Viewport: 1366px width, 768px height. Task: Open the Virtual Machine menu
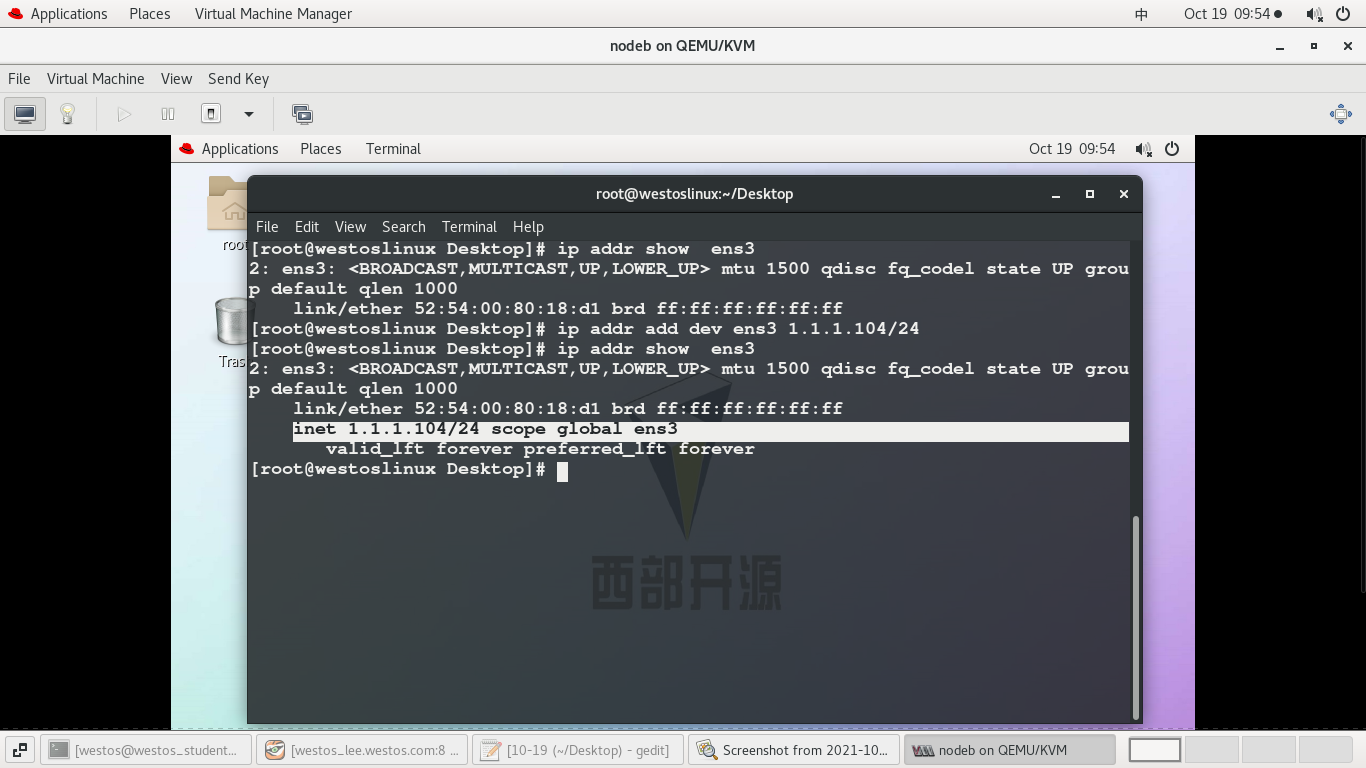pos(96,79)
